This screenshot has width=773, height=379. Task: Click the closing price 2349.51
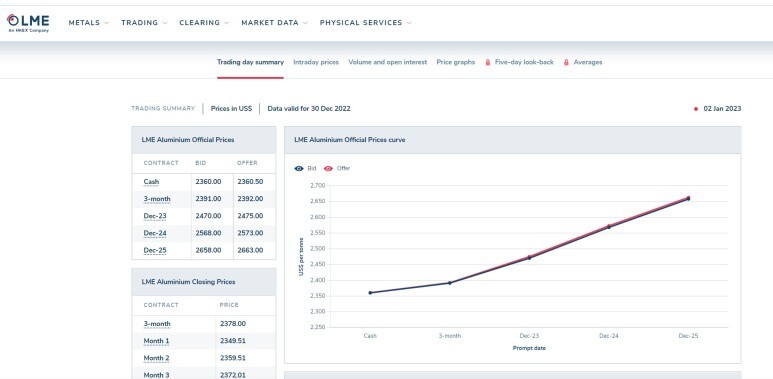tap(233, 341)
